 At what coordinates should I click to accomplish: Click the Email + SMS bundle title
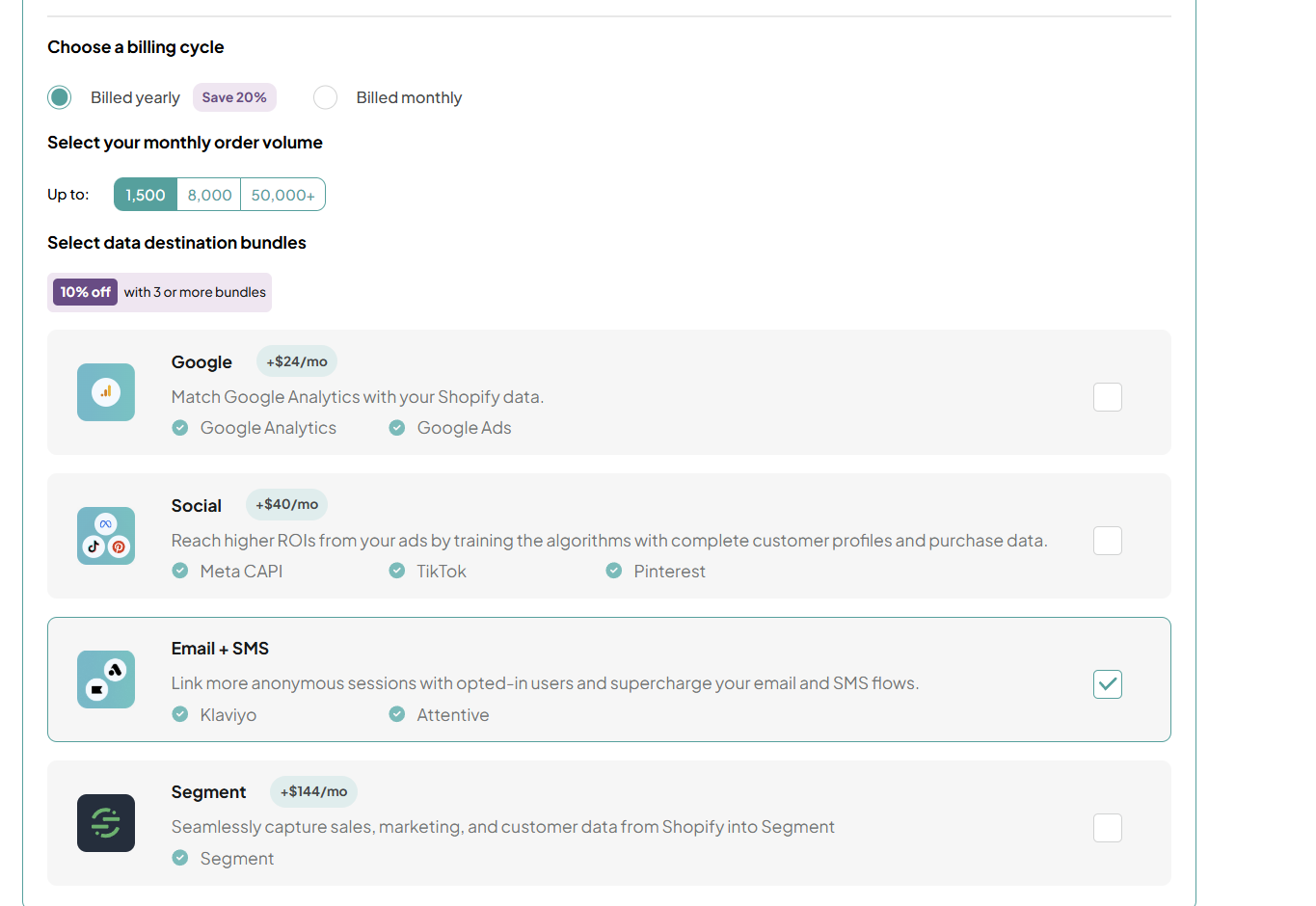coord(220,649)
